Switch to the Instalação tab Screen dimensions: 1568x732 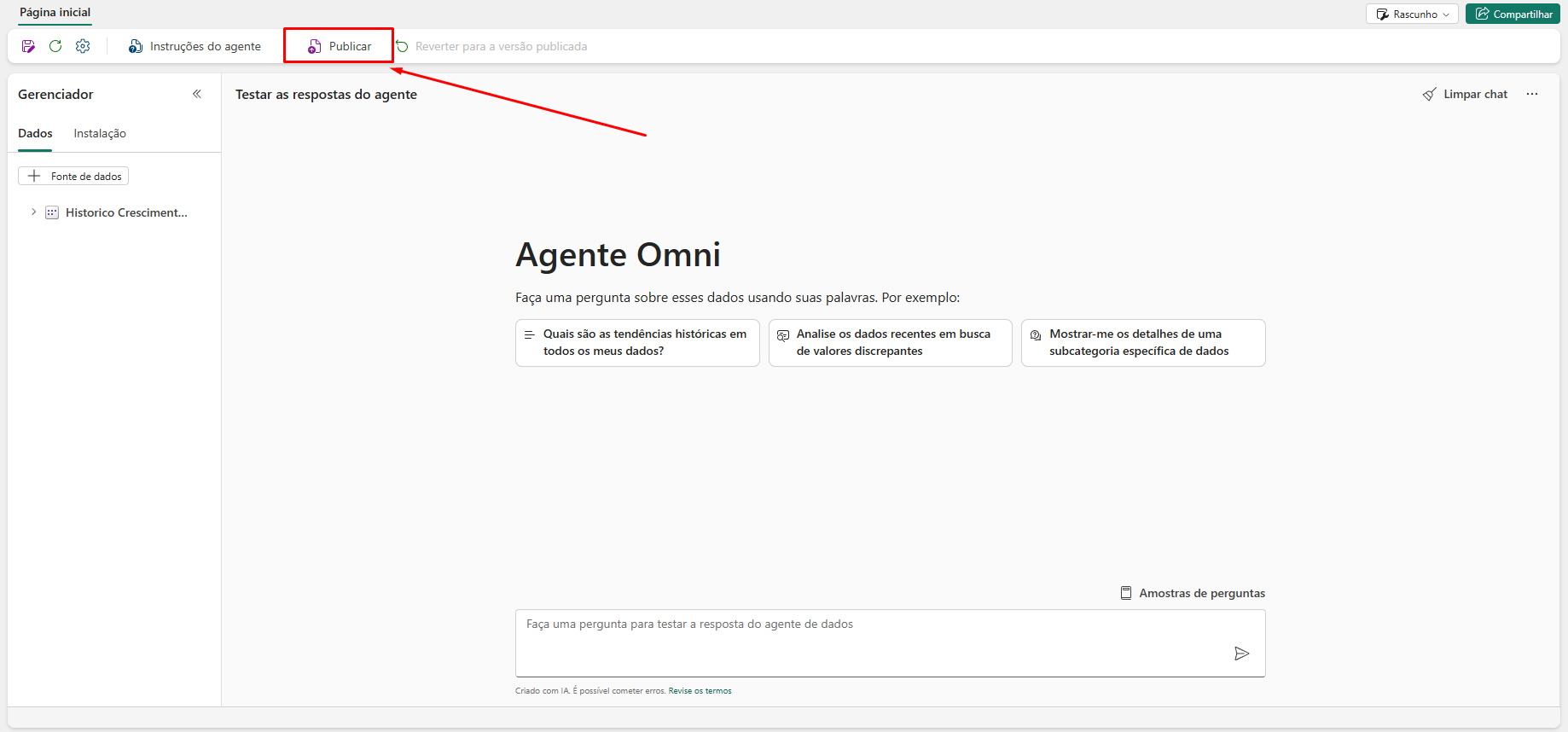coord(100,133)
